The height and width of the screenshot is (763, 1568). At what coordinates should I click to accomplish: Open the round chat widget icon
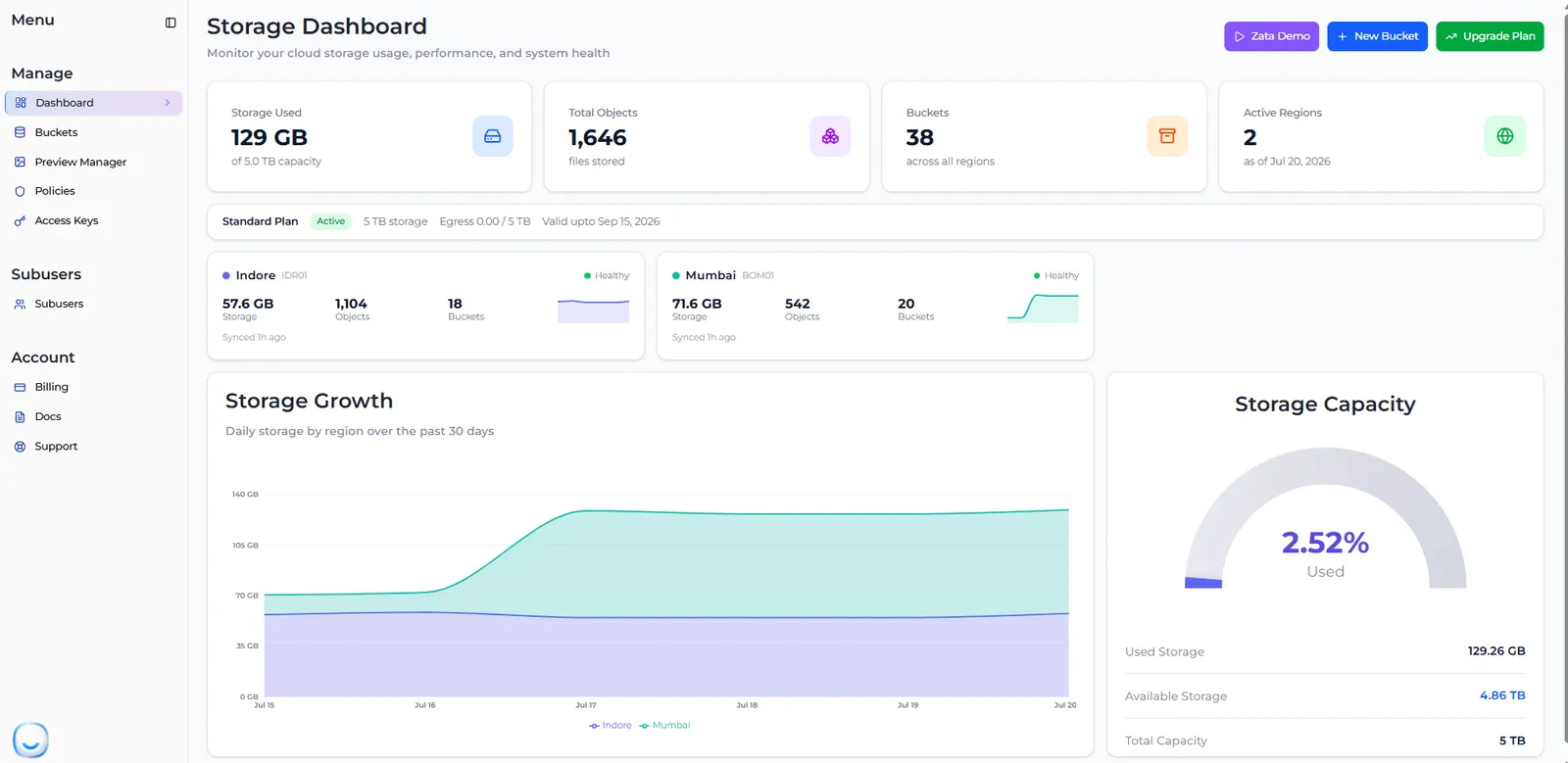pyautogui.click(x=30, y=739)
